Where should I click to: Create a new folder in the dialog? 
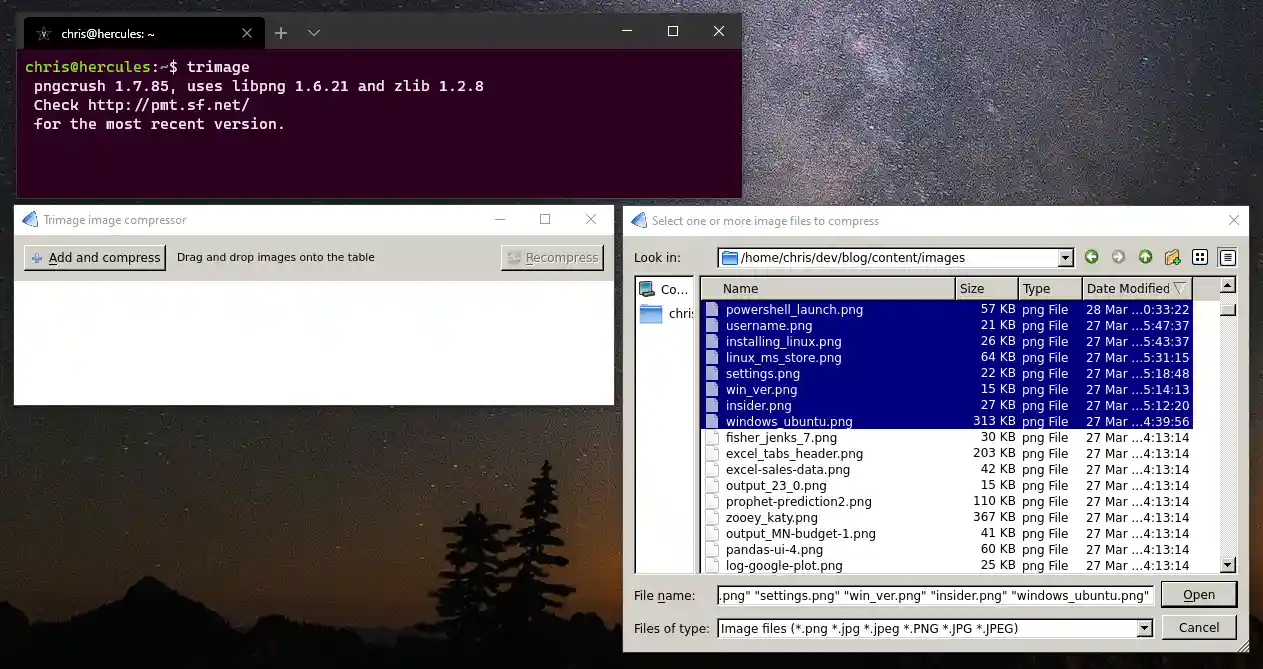(x=1172, y=257)
